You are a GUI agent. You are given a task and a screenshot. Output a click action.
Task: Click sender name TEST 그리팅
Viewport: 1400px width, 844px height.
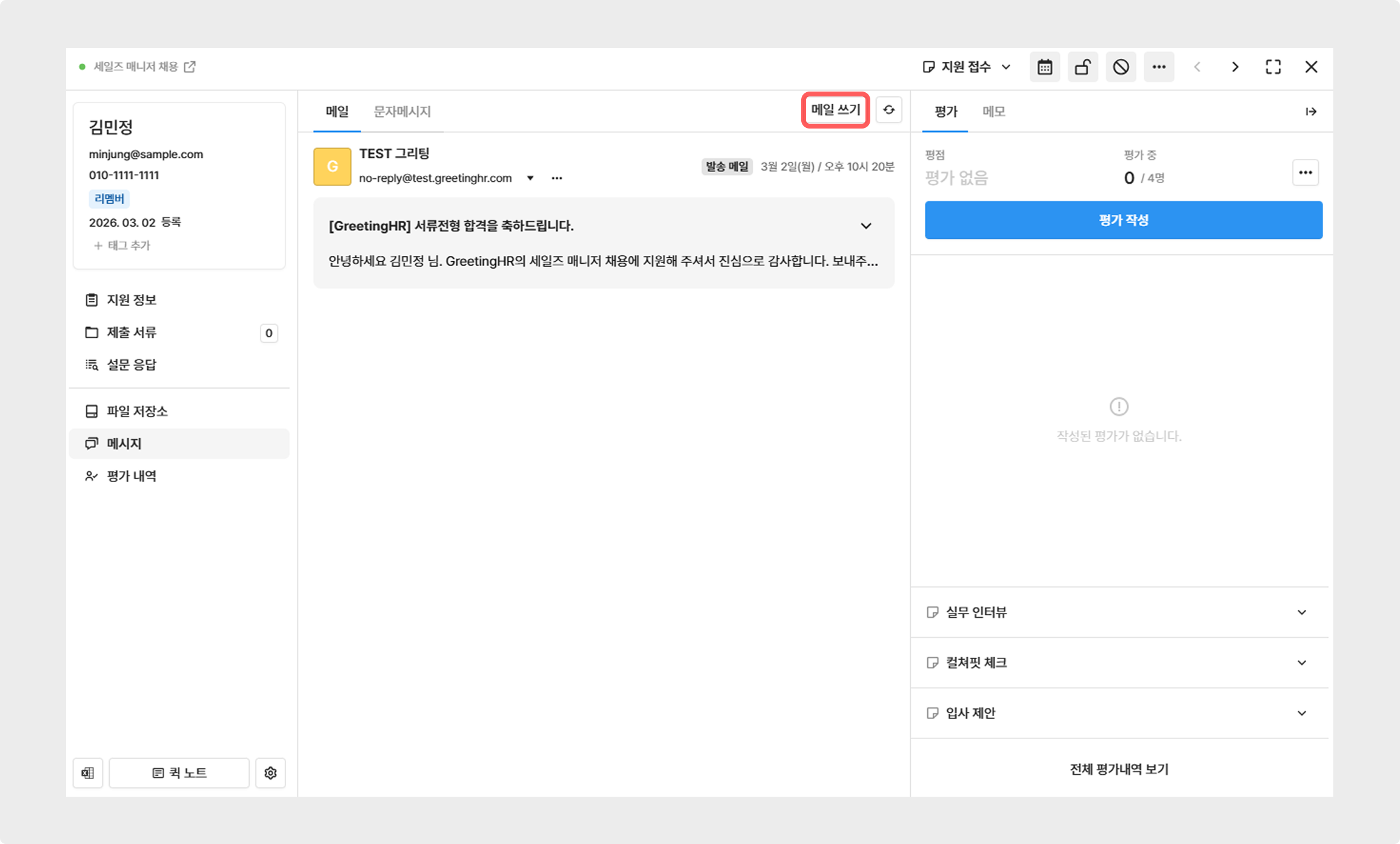coord(395,154)
